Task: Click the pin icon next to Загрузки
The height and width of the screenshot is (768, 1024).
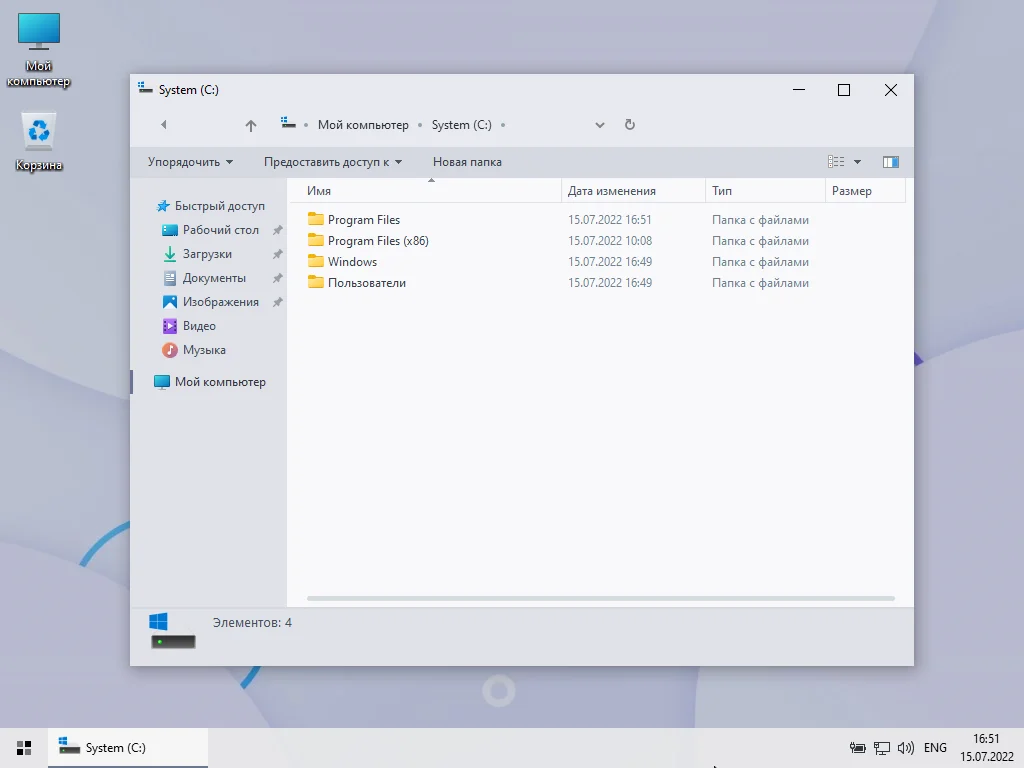Action: pyautogui.click(x=278, y=254)
